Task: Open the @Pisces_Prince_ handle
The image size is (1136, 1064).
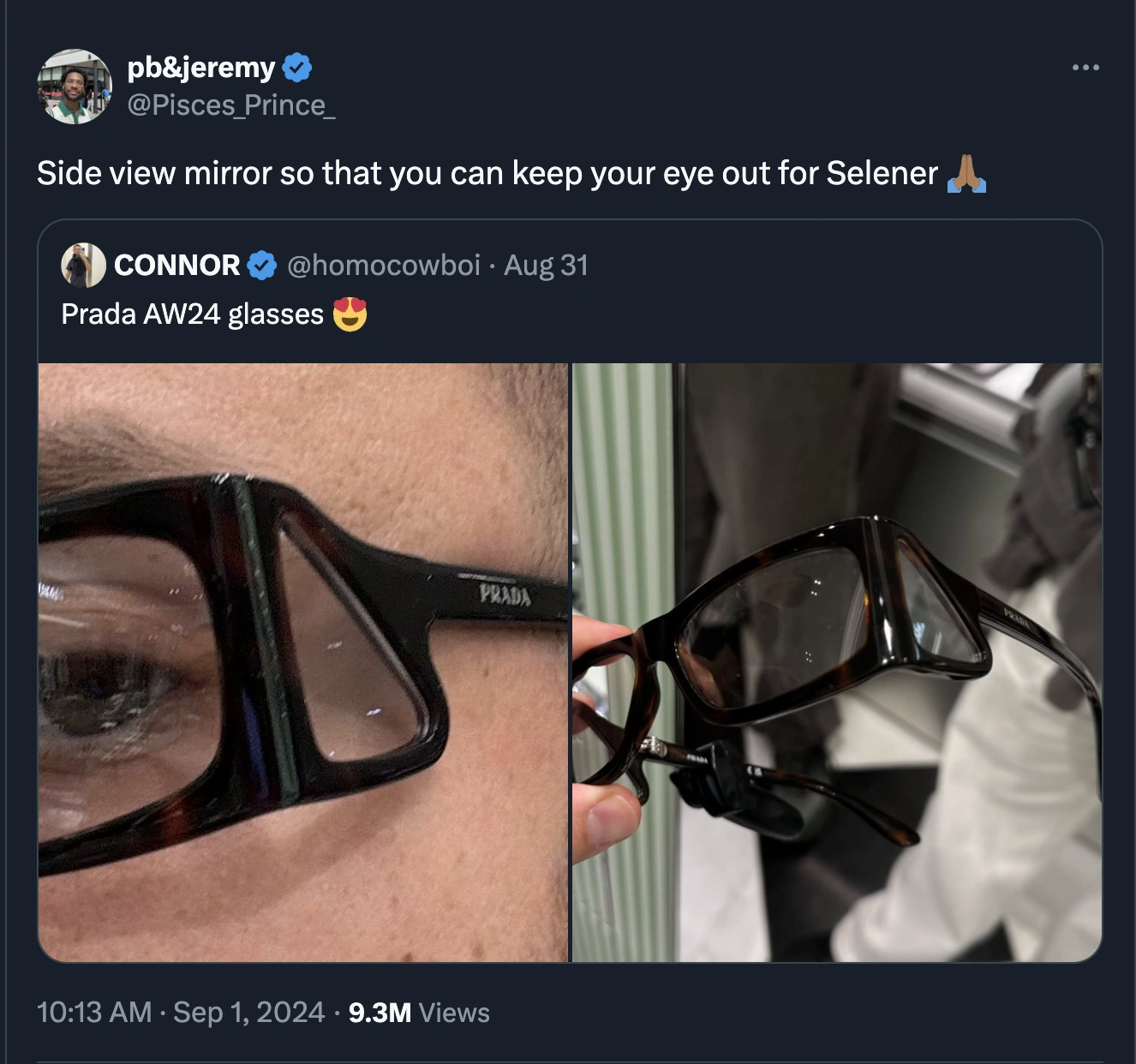Action: point(231,105)
